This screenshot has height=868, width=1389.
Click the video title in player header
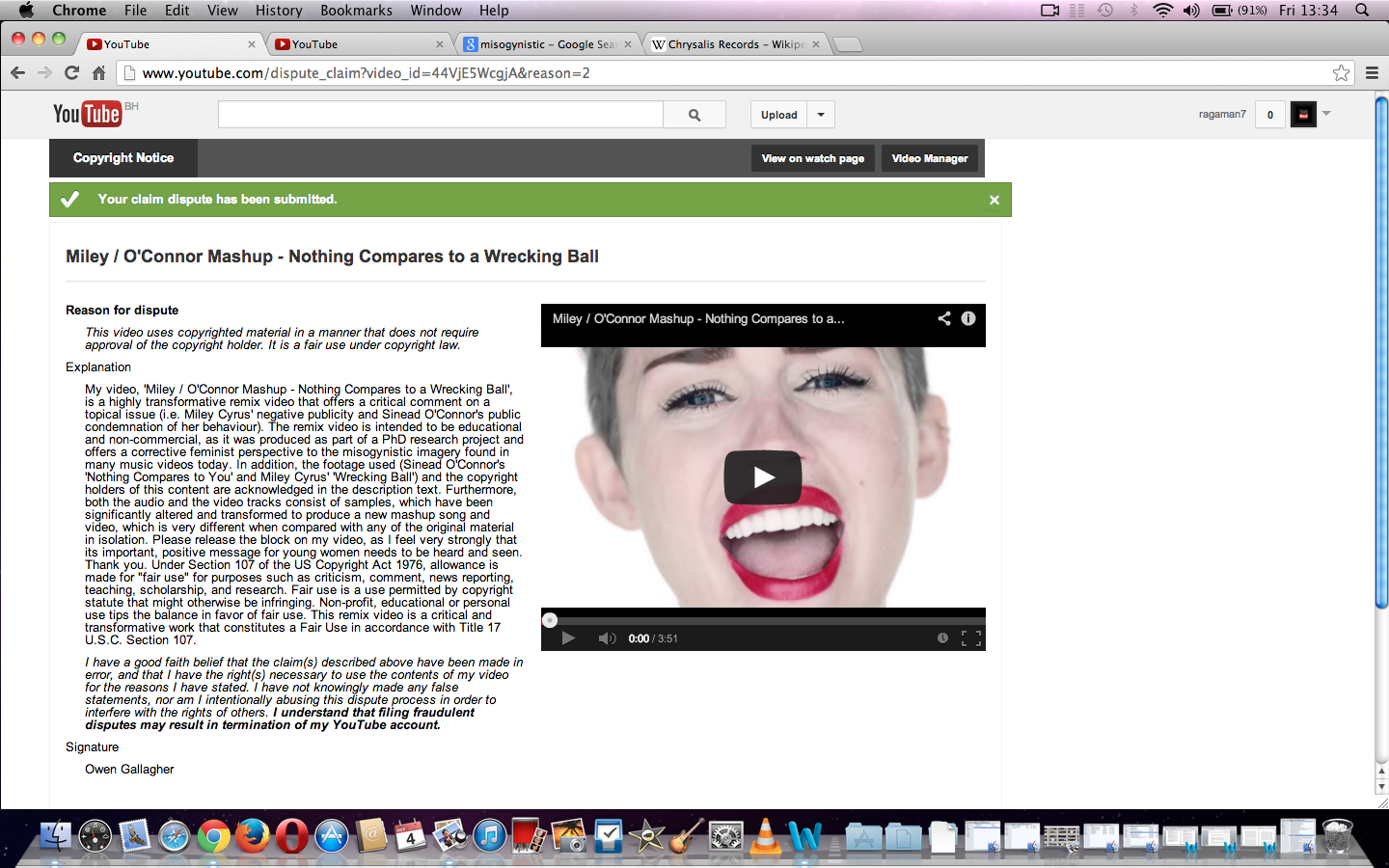click(x=698, y=318)
